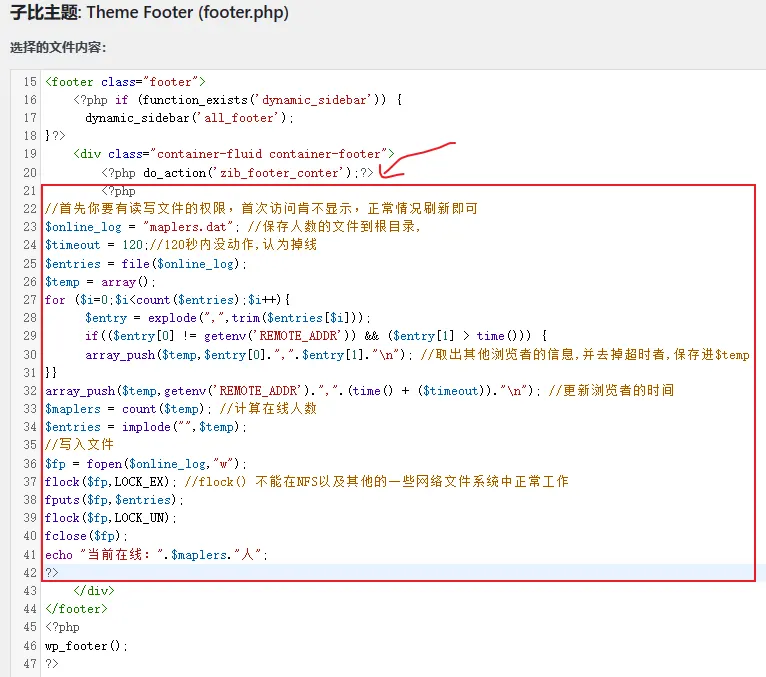Click $maplers = count($temp) line

tap(128, 408)
